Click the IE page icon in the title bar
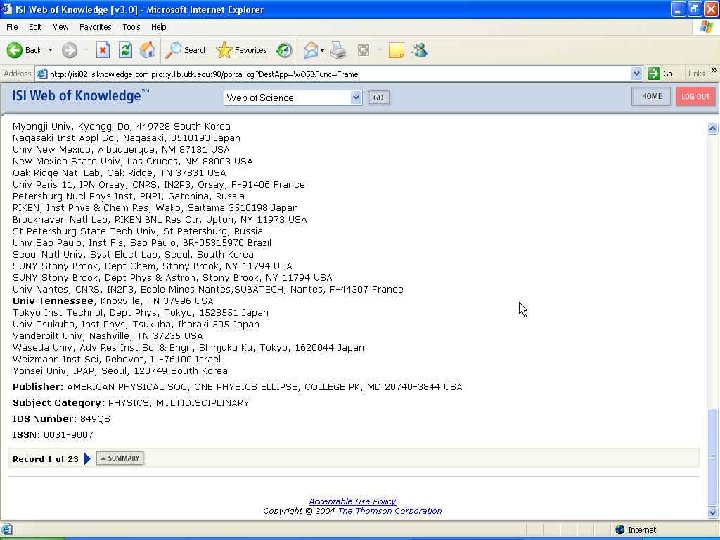720x540 pixels. pos(6,9)
